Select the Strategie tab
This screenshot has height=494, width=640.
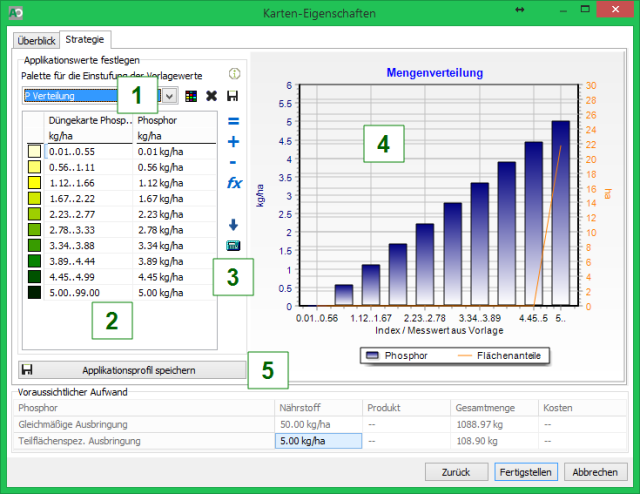pos(84,40)
